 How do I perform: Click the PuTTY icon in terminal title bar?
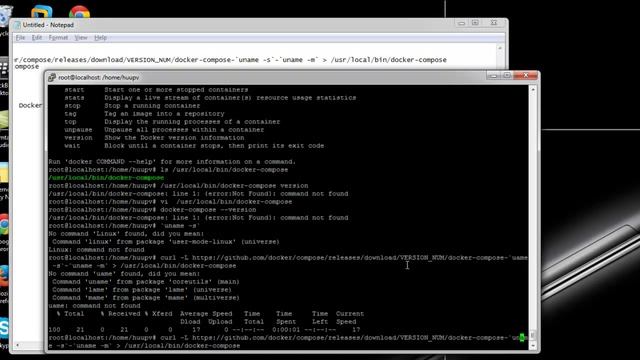(52, 77)
